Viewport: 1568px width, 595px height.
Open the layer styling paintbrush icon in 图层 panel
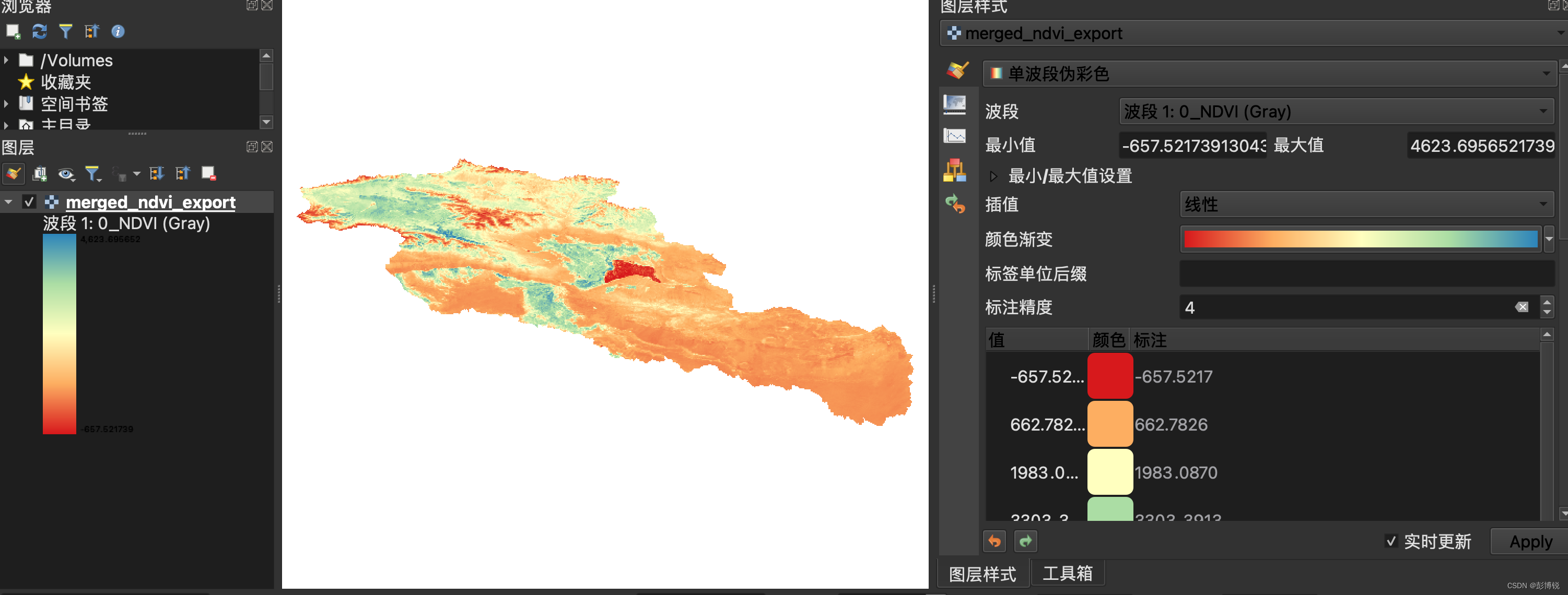point(13,173)
